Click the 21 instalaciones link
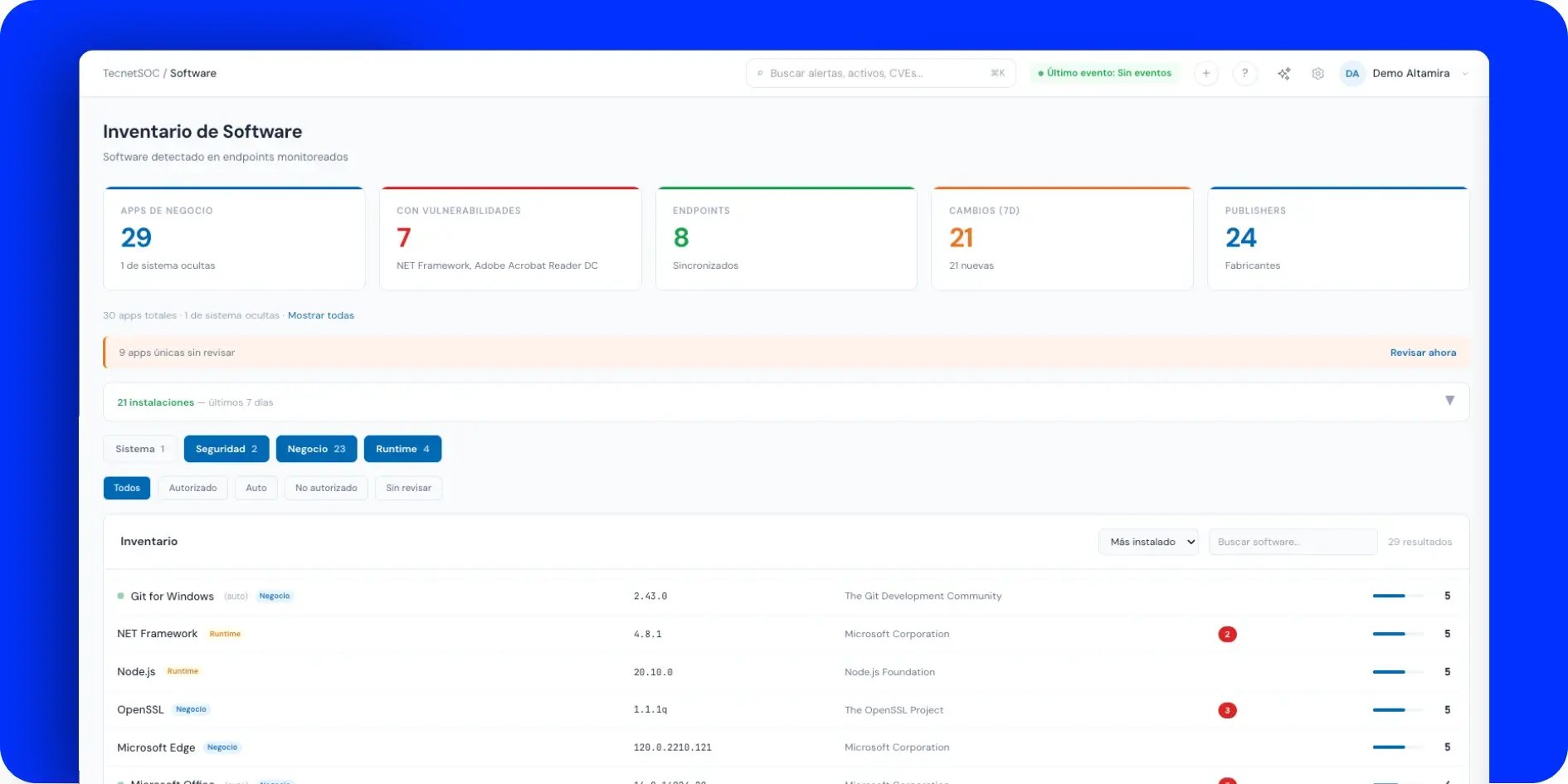Image resolution: width=1568 pixels, height=784 pixels. click(155, 402)
